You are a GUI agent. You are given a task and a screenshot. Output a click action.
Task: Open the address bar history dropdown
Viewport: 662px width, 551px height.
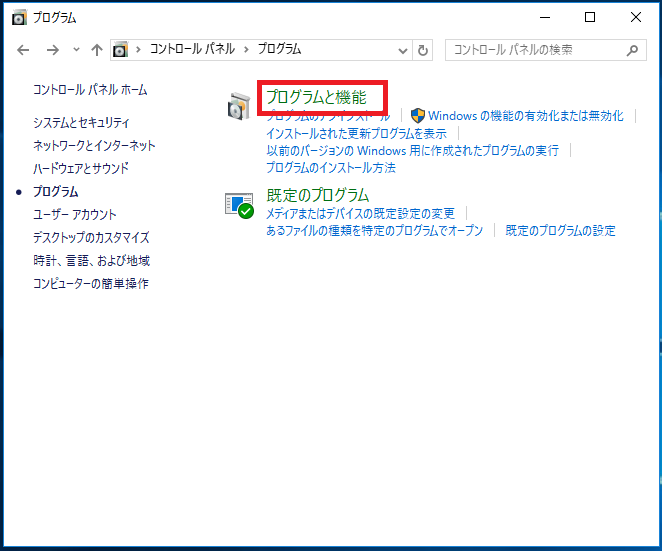(x=403, y=51)
